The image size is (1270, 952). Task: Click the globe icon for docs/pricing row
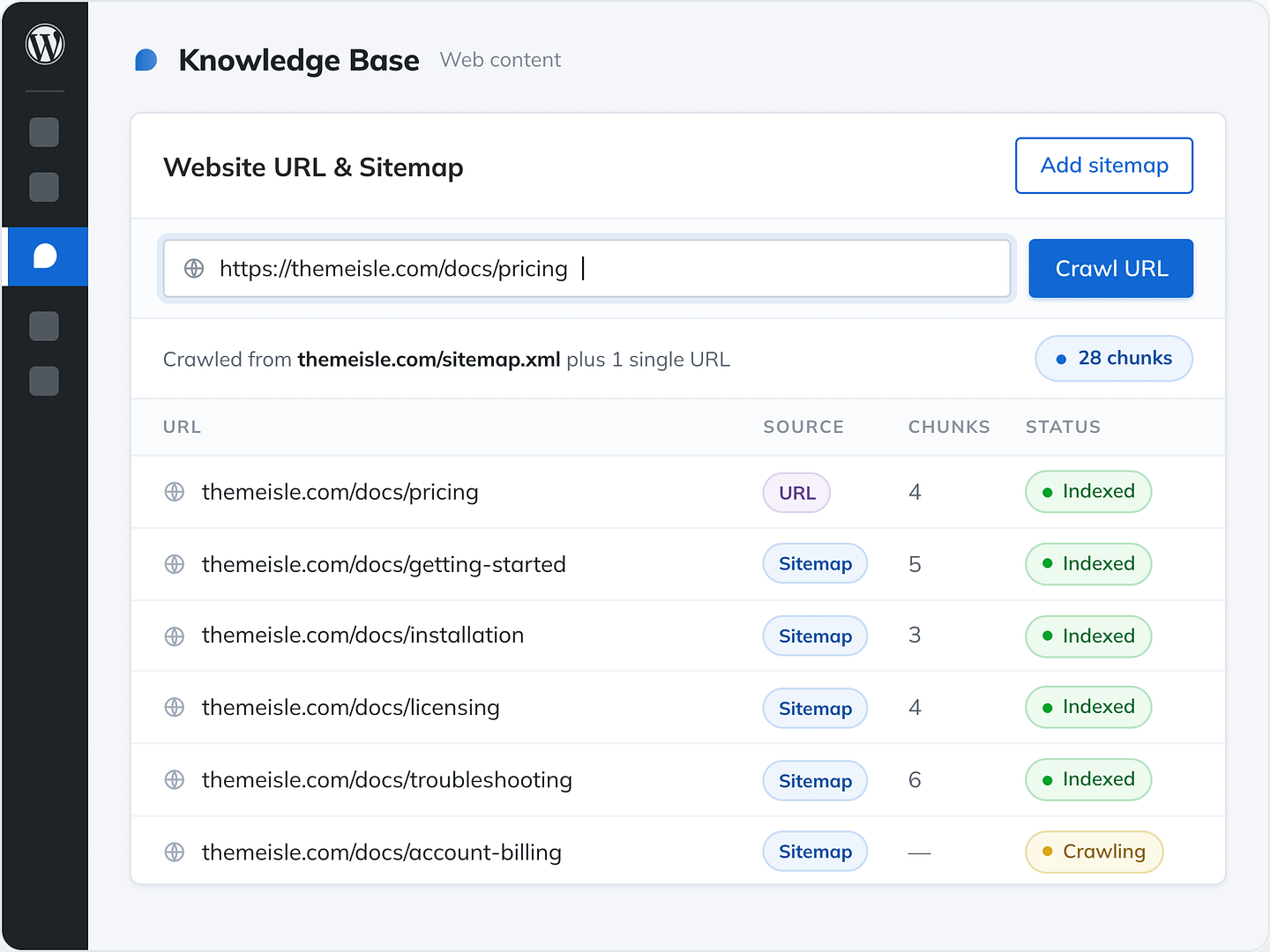175,492
